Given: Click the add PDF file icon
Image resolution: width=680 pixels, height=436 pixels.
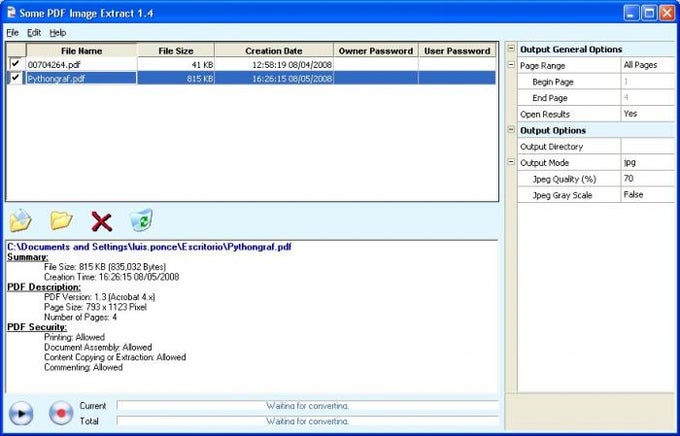Looking at the screenshot, I should [x=20, y=220].
